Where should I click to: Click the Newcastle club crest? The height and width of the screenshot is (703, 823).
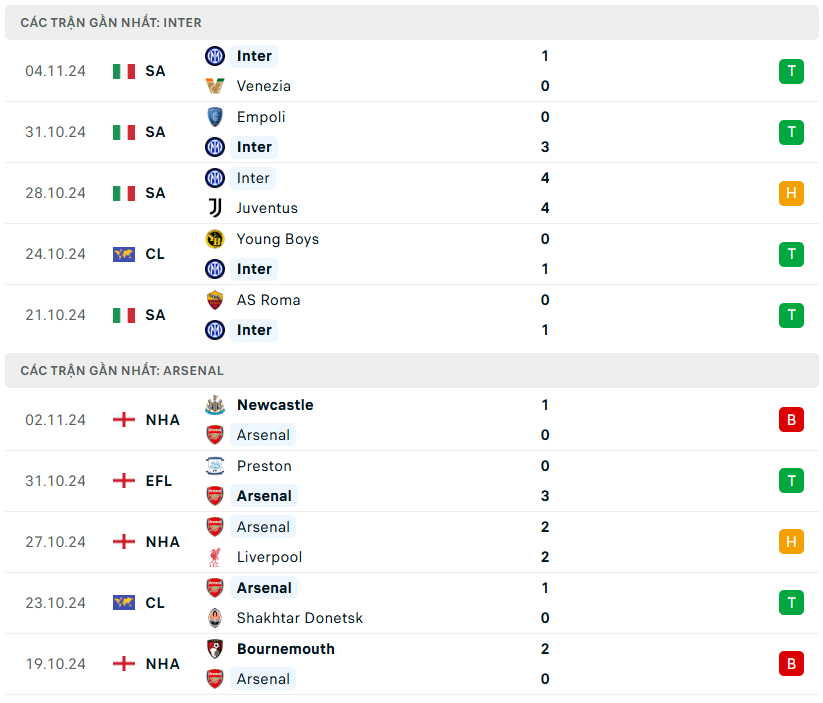tap(215, 405)
